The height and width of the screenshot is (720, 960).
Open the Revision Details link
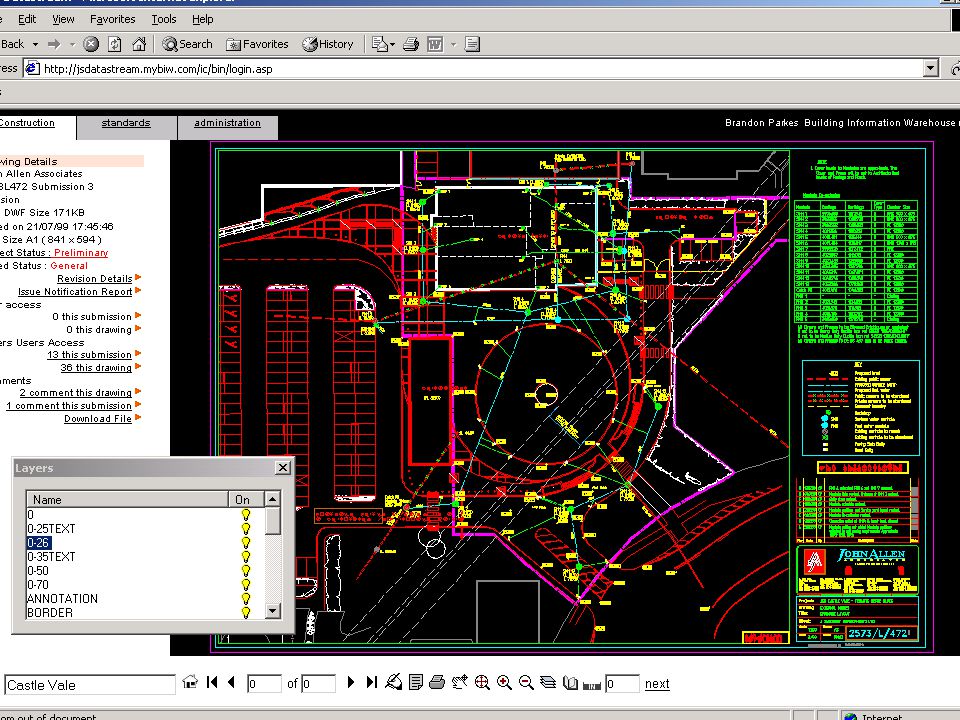(95, 279)
